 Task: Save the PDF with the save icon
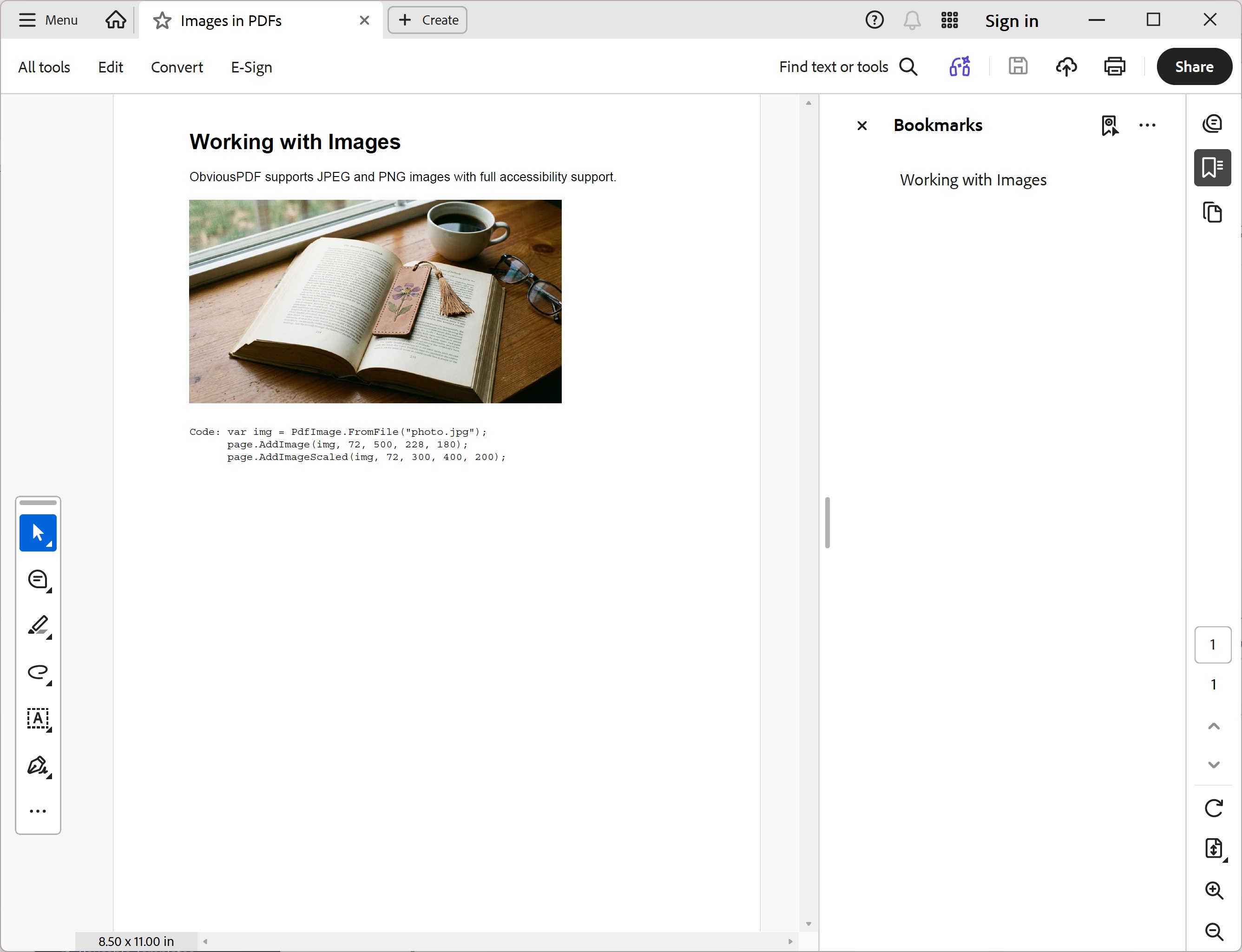point(1018,66)
